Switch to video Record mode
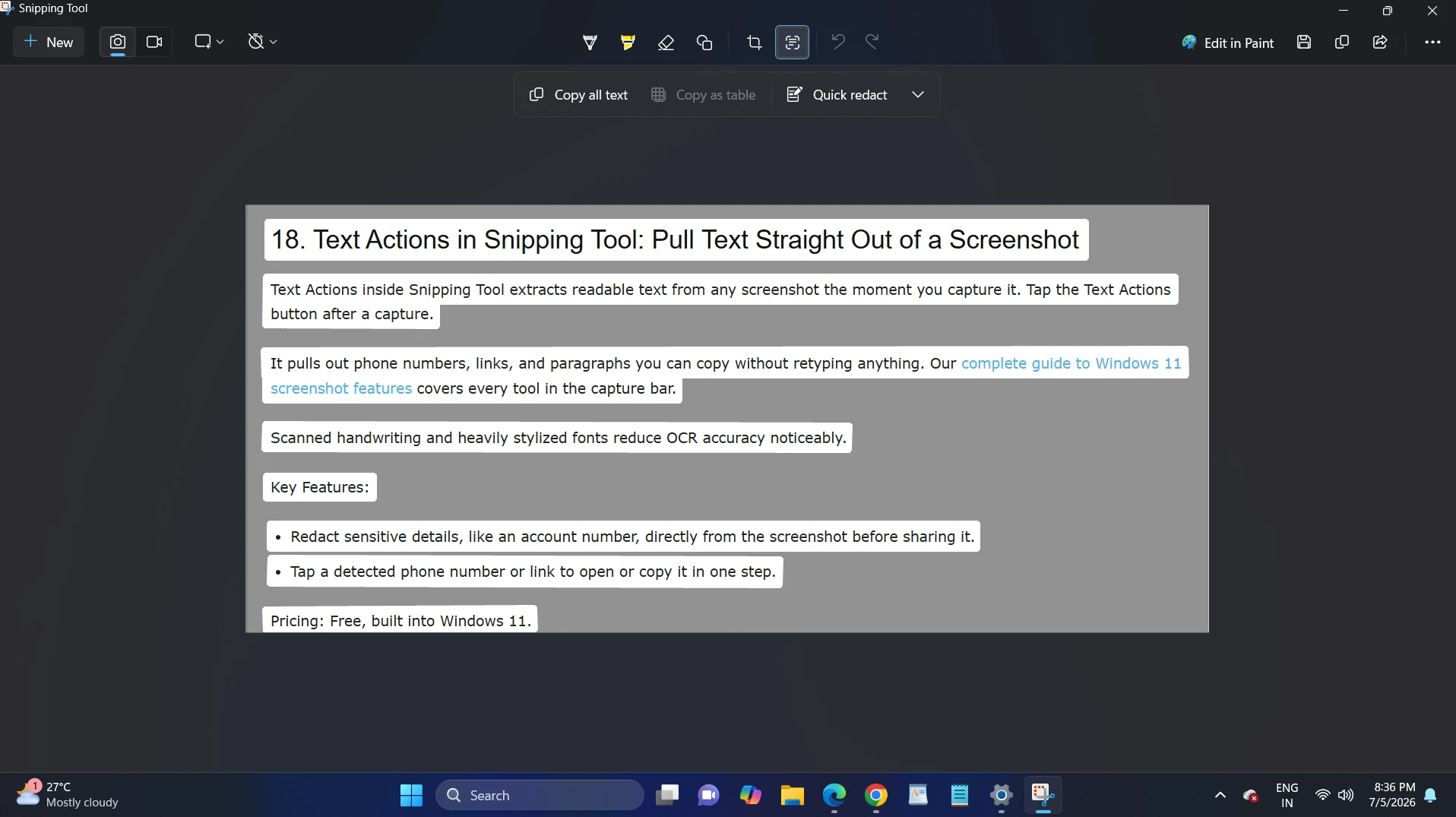Image resolution: width=1456 pixels, height=817 pixels. point(154,43)
